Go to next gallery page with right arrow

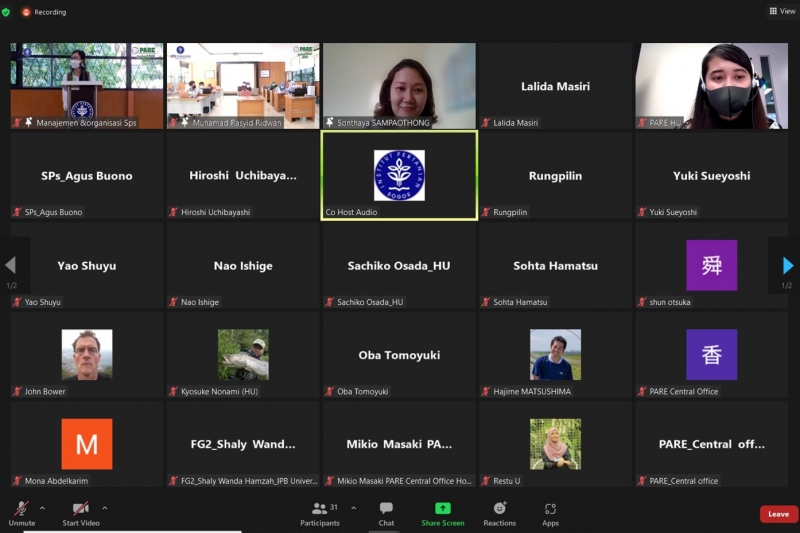coord(787,265)
